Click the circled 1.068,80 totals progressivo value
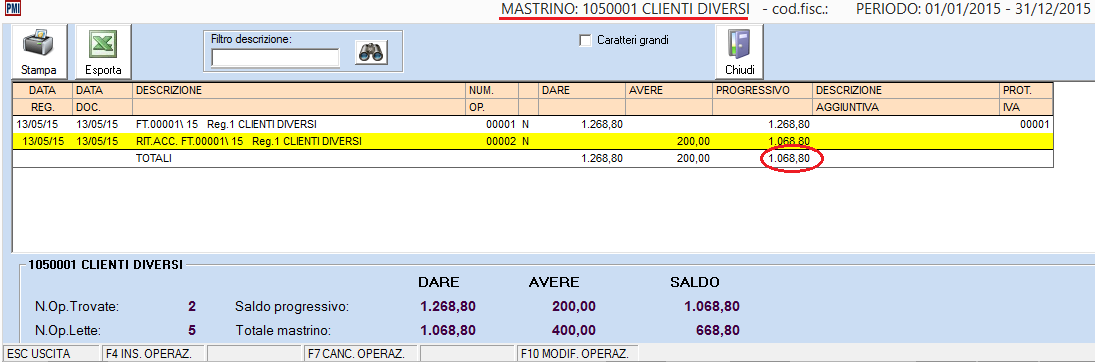The image size is (1095, 362). (789, 159)
